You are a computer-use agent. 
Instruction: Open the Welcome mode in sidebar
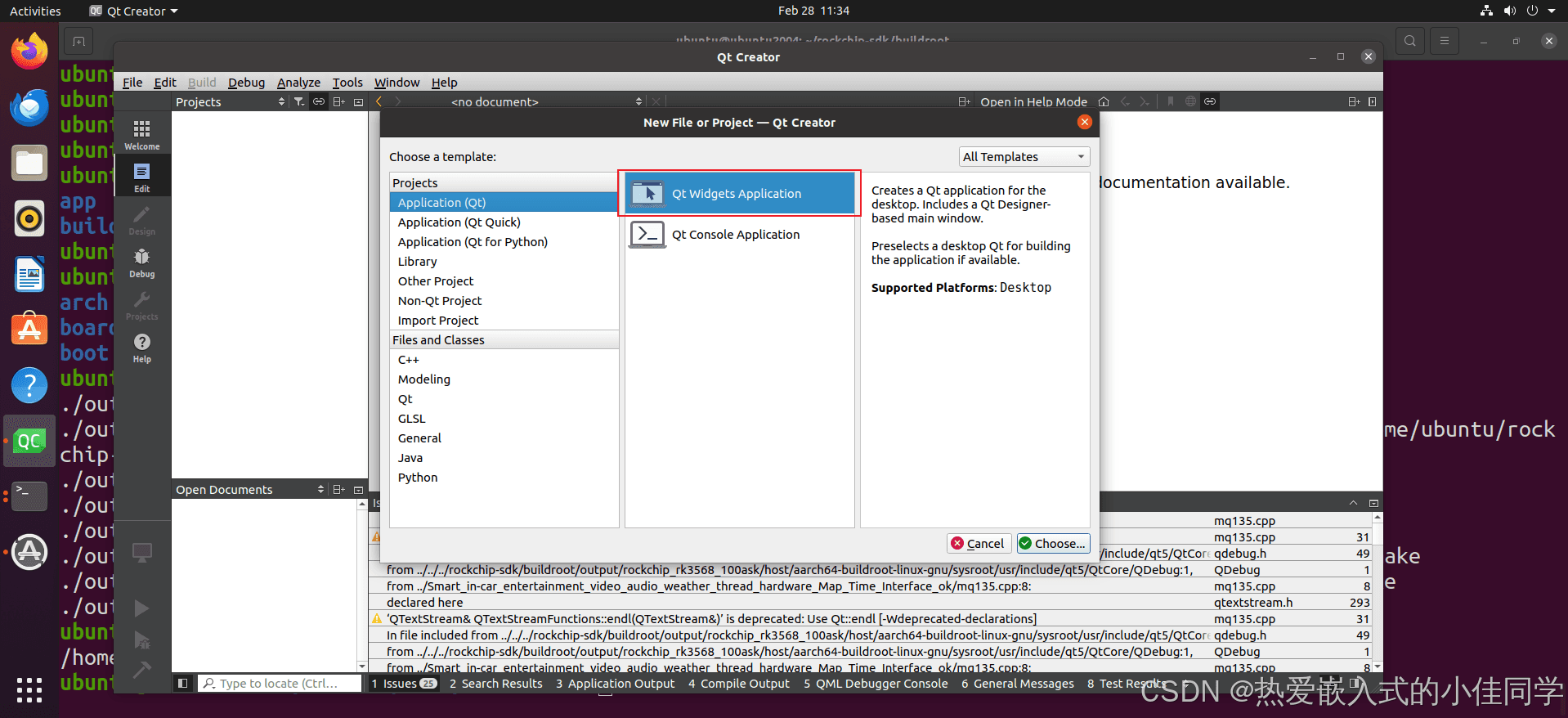coord(142,135)
